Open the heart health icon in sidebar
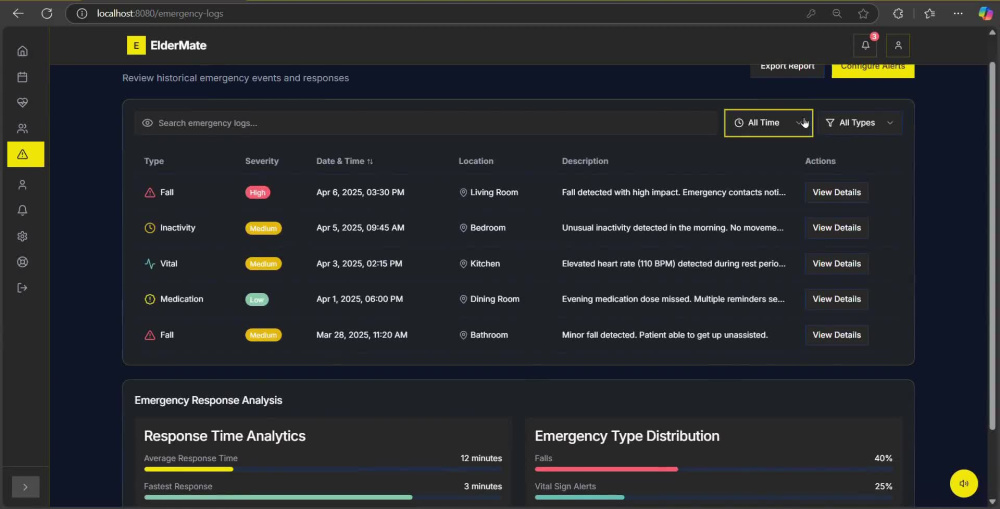The width and height of the screenshot is (1000, 509). pos(22,103)
